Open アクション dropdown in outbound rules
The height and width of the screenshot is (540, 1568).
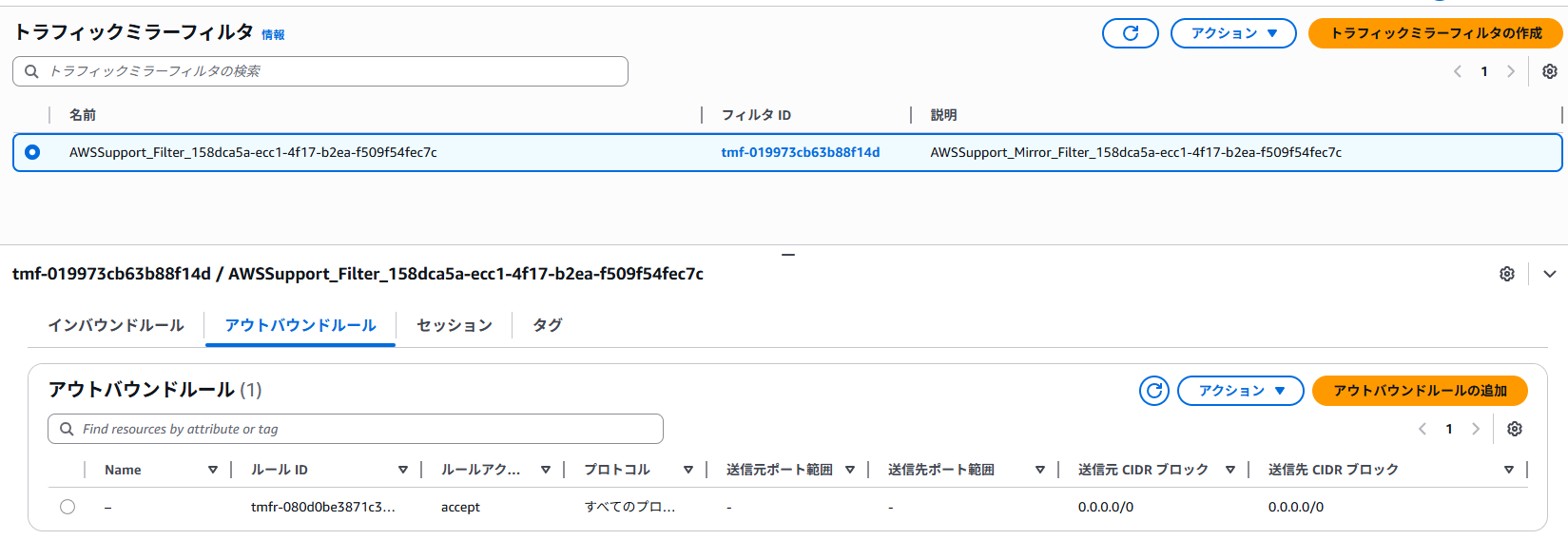coord(1240,391)
